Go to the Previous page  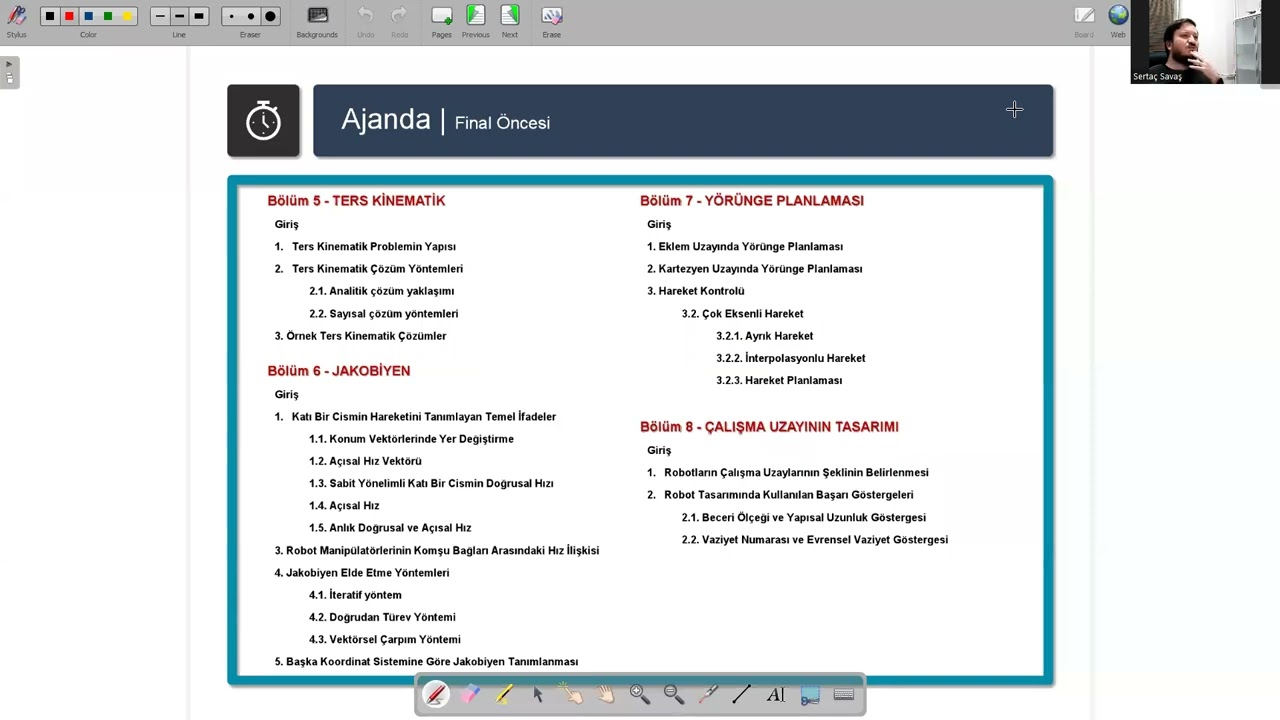(x=475, y=21)
